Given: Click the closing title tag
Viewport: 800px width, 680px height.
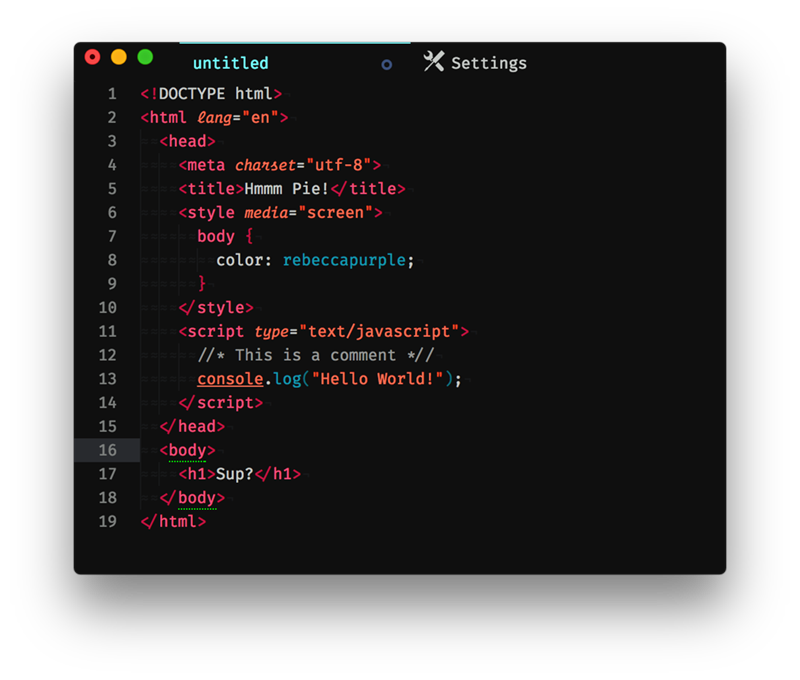Looking at the screenshot, I should coord(368,189).
